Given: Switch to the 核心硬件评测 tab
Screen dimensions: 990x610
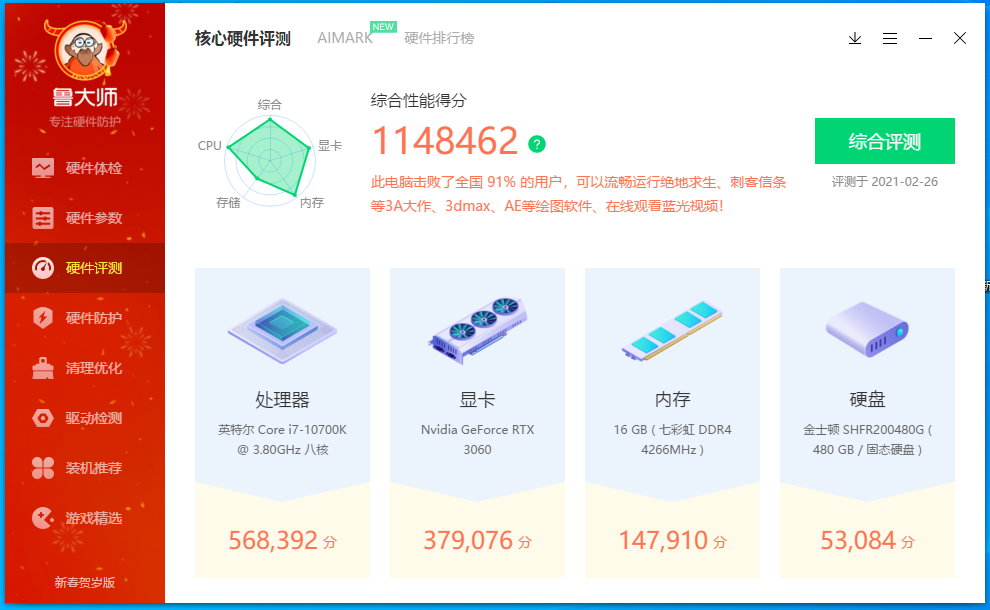Looking at the screenshot, I should coord(242,39).
